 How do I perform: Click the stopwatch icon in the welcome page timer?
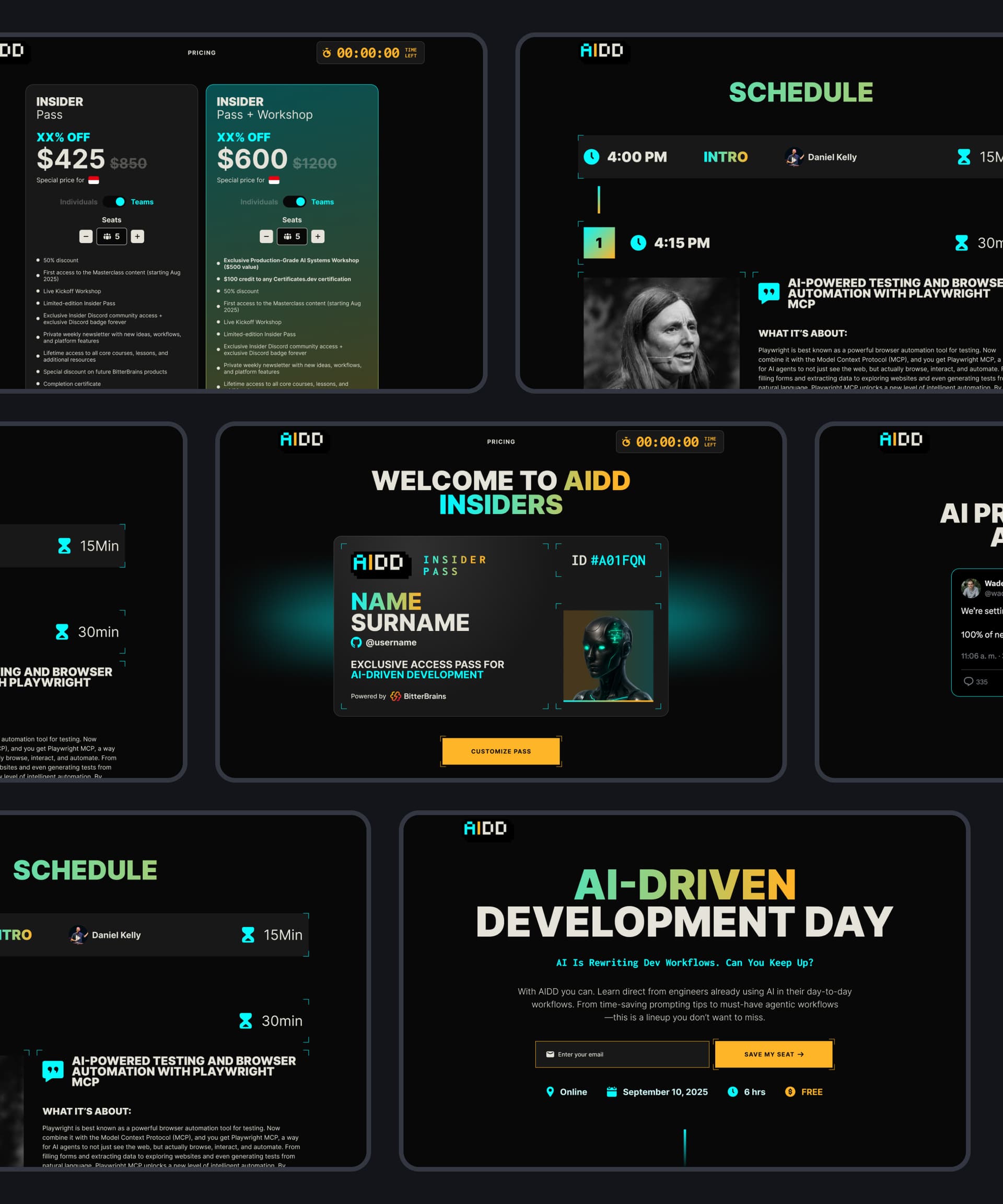click(626, 442)
